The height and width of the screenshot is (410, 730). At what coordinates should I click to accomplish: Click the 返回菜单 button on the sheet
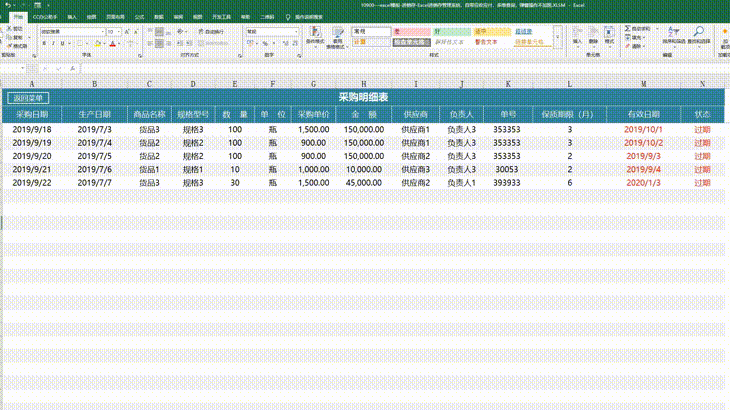point(28,98)
